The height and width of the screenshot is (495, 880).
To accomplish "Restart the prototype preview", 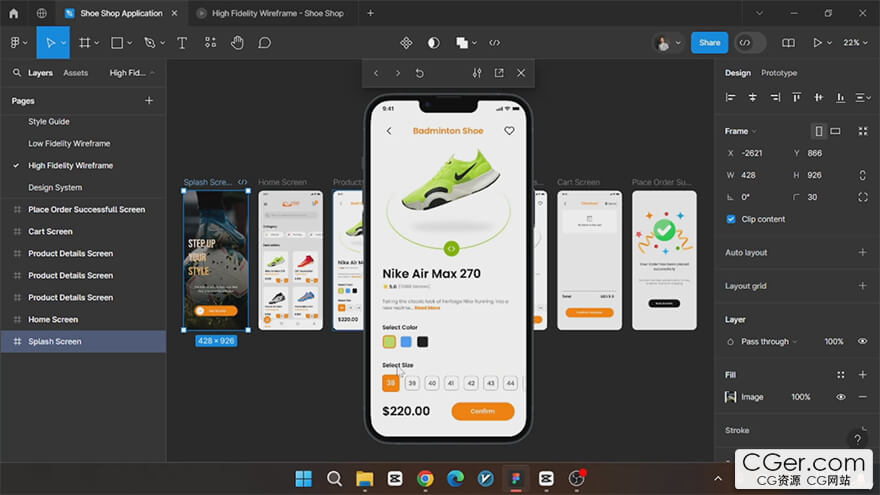I will [x=419, y=73].
